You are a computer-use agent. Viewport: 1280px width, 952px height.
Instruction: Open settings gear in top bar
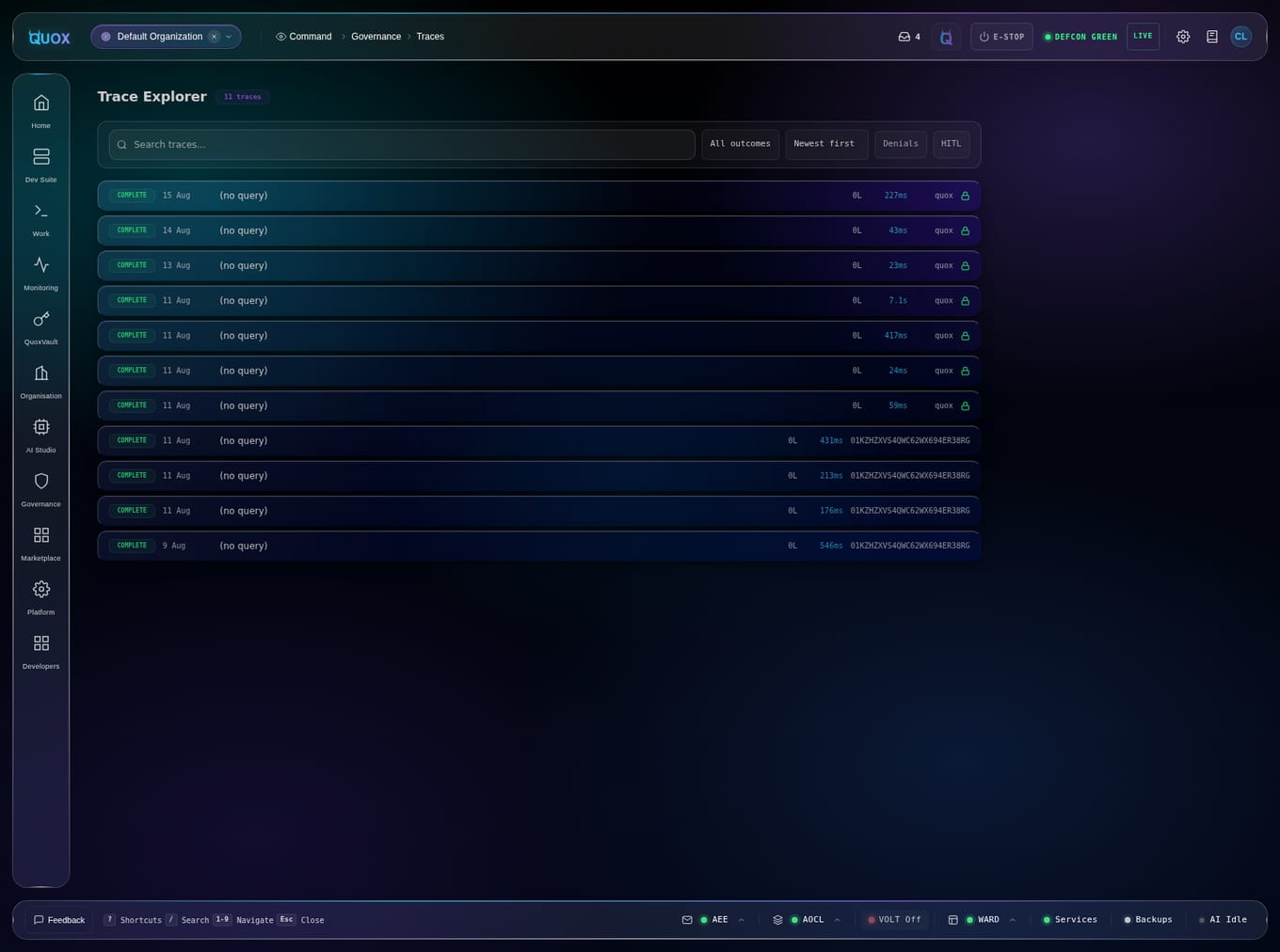click(1183, 37)
